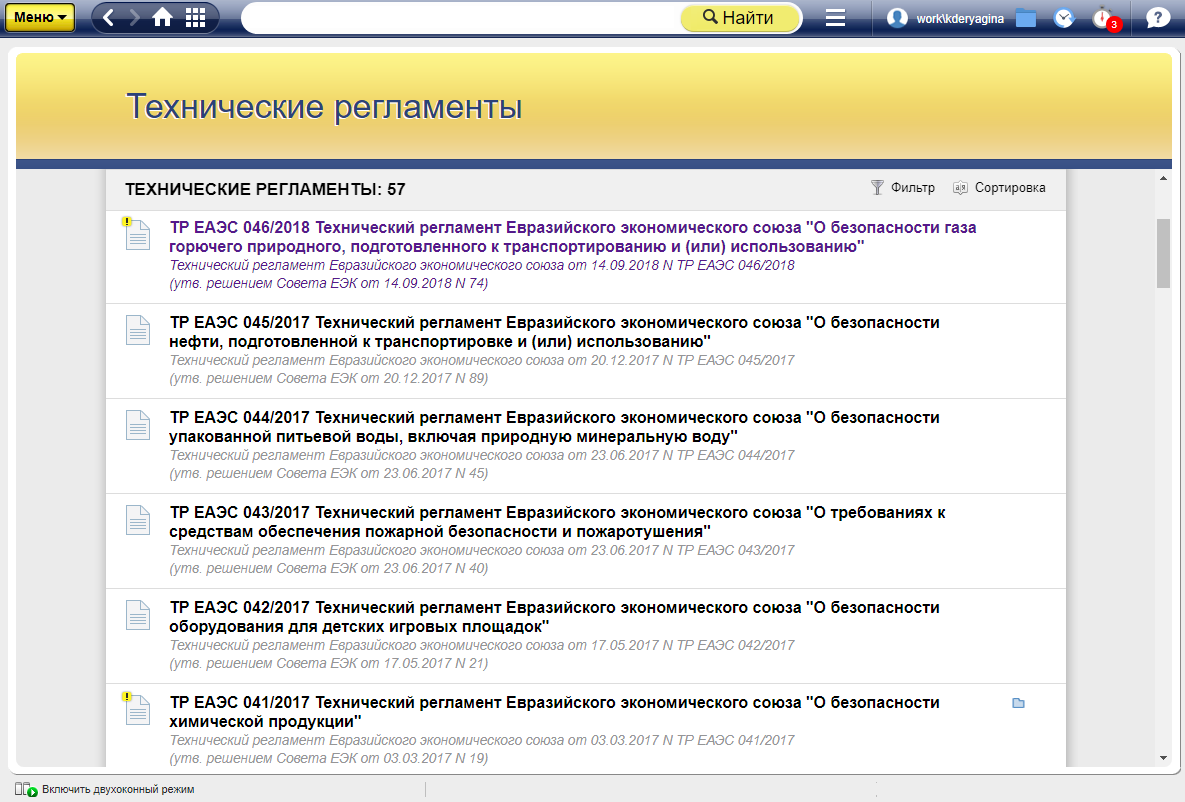
Task: Click scrollbar down arrow
Action: tap(1163, 758)
